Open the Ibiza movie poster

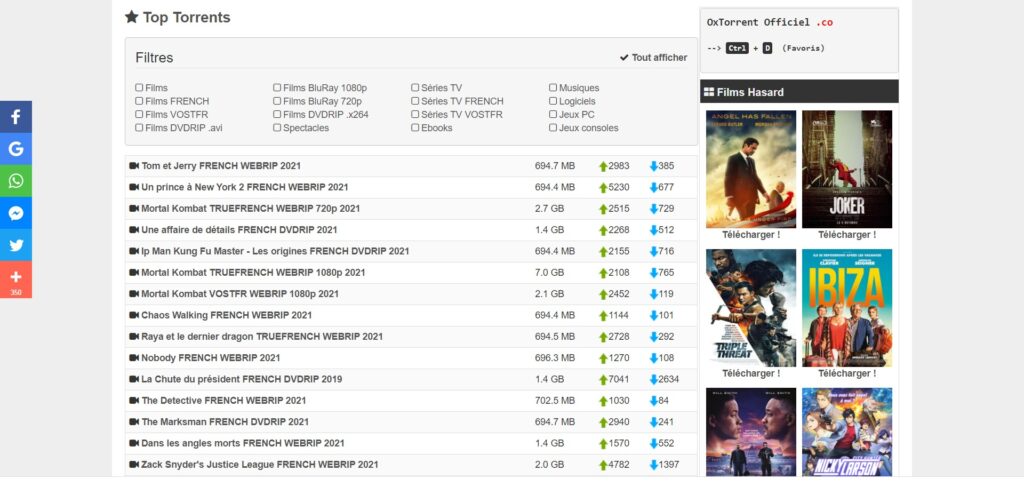coord(847,308)
